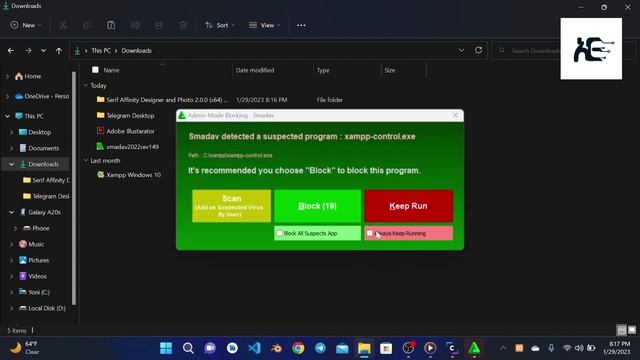640x360 pixels.
Task: Click the Smadav logo in dialog title bar
Action: click(x=182, y=116)
